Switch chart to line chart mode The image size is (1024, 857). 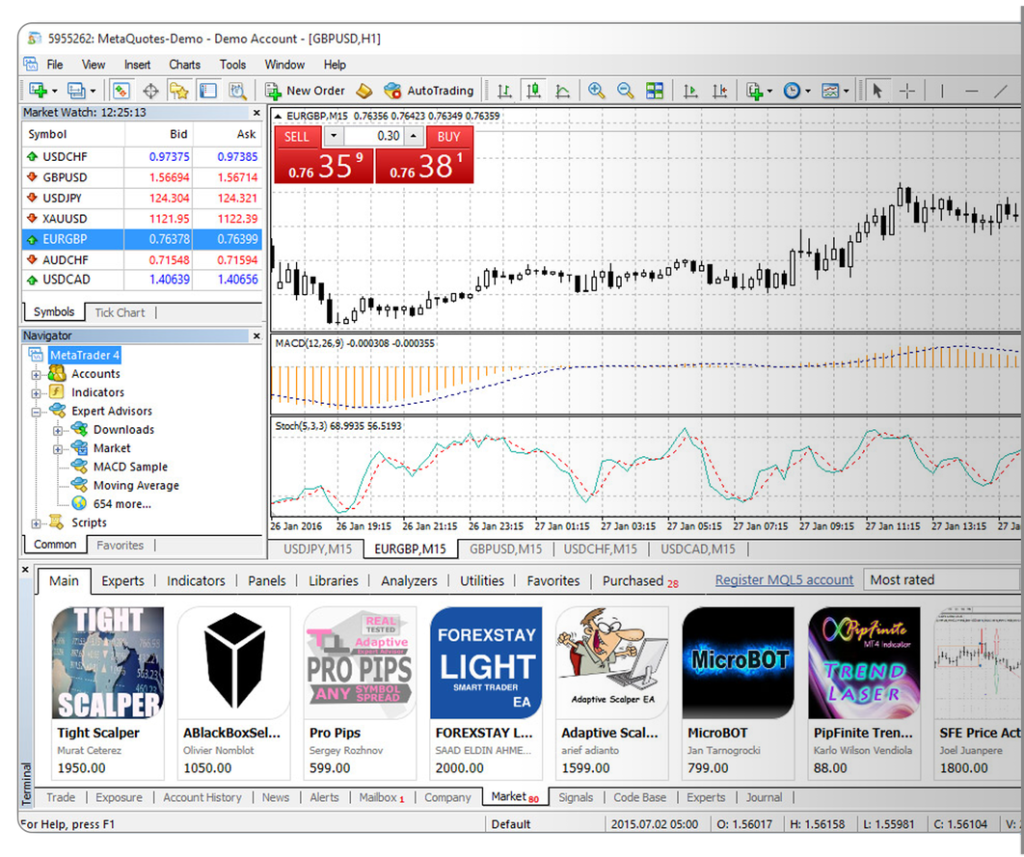pos(562,91)
